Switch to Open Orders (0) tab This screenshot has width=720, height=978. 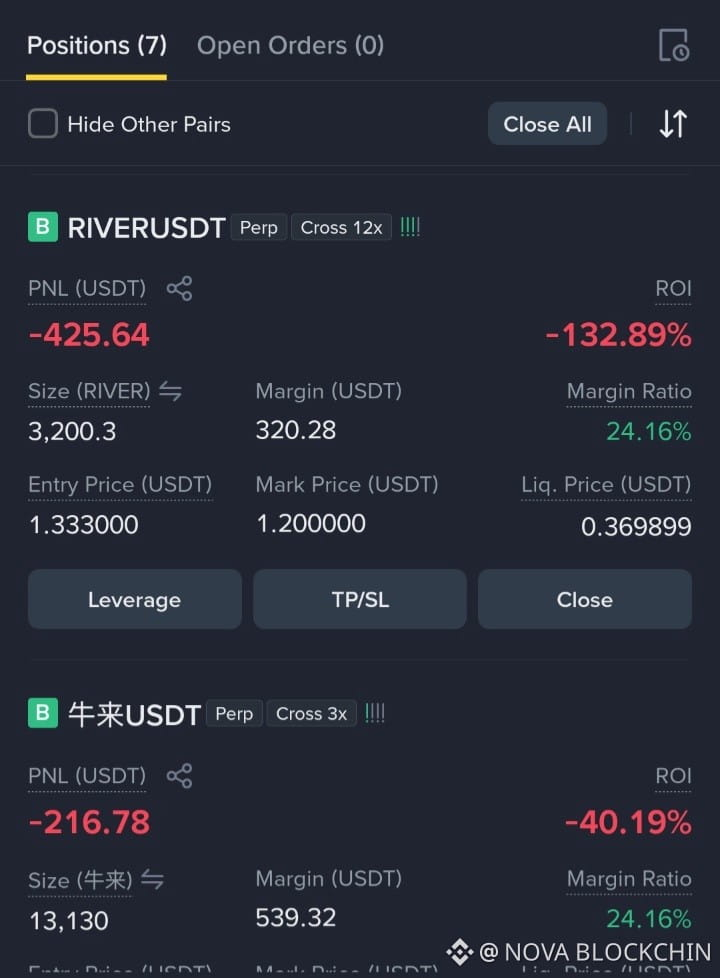click(290, 46)
